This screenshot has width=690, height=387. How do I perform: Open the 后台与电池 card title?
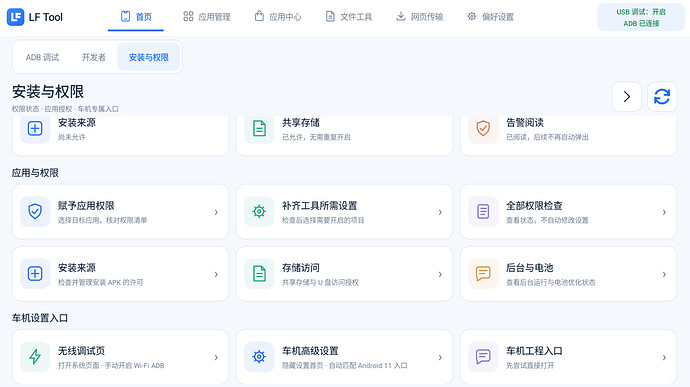click(529, 268)
